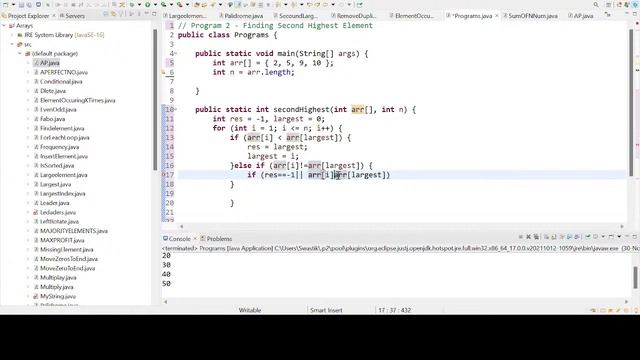This screenshot has height=360, width=640.
Task: Click Remove Launch X icon in Console
Action: (529, 237)
